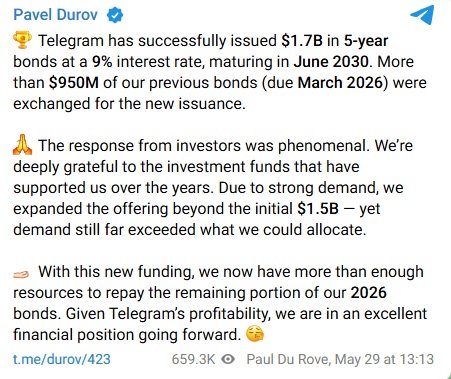Click the phrase 'excellent financial position going forward'
This screenshot has height=379, width=451.
click(220, 324)
